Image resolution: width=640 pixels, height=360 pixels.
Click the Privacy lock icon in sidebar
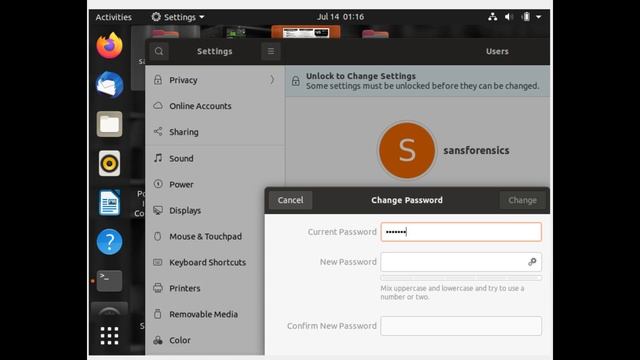pyautogui.click(x=158, y=80)
